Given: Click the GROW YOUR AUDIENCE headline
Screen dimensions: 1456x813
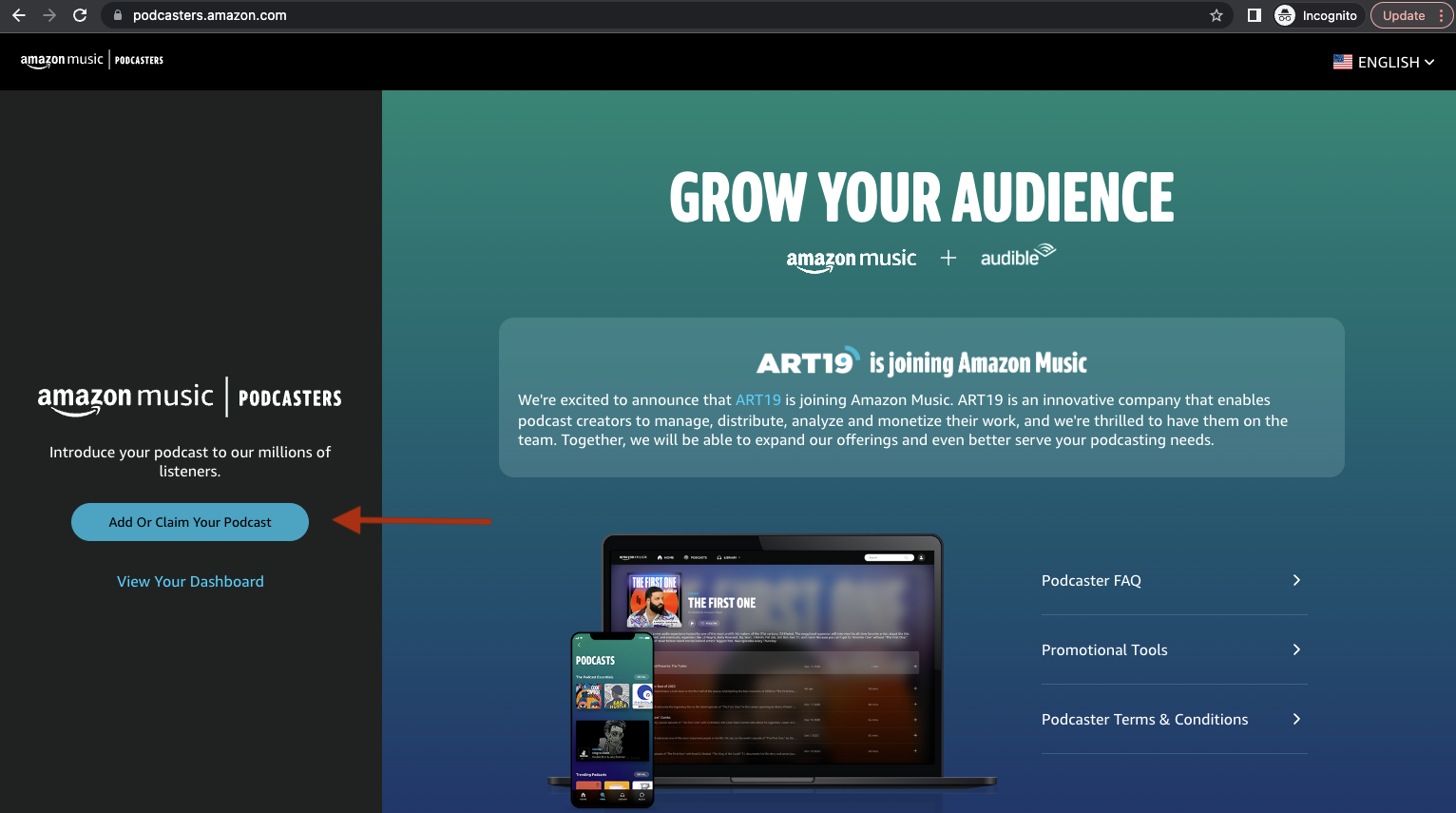Looking at the screenshot, I should pos(921,197).
